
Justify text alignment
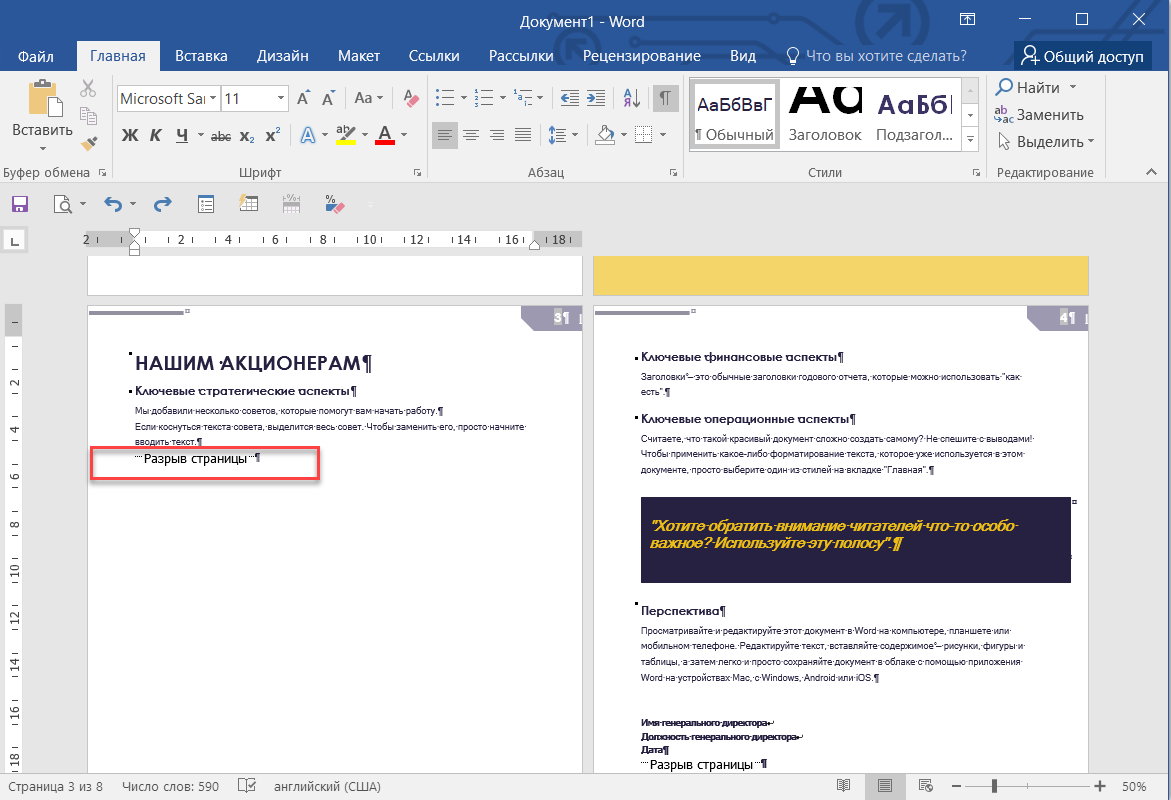(x=523, y=135)
